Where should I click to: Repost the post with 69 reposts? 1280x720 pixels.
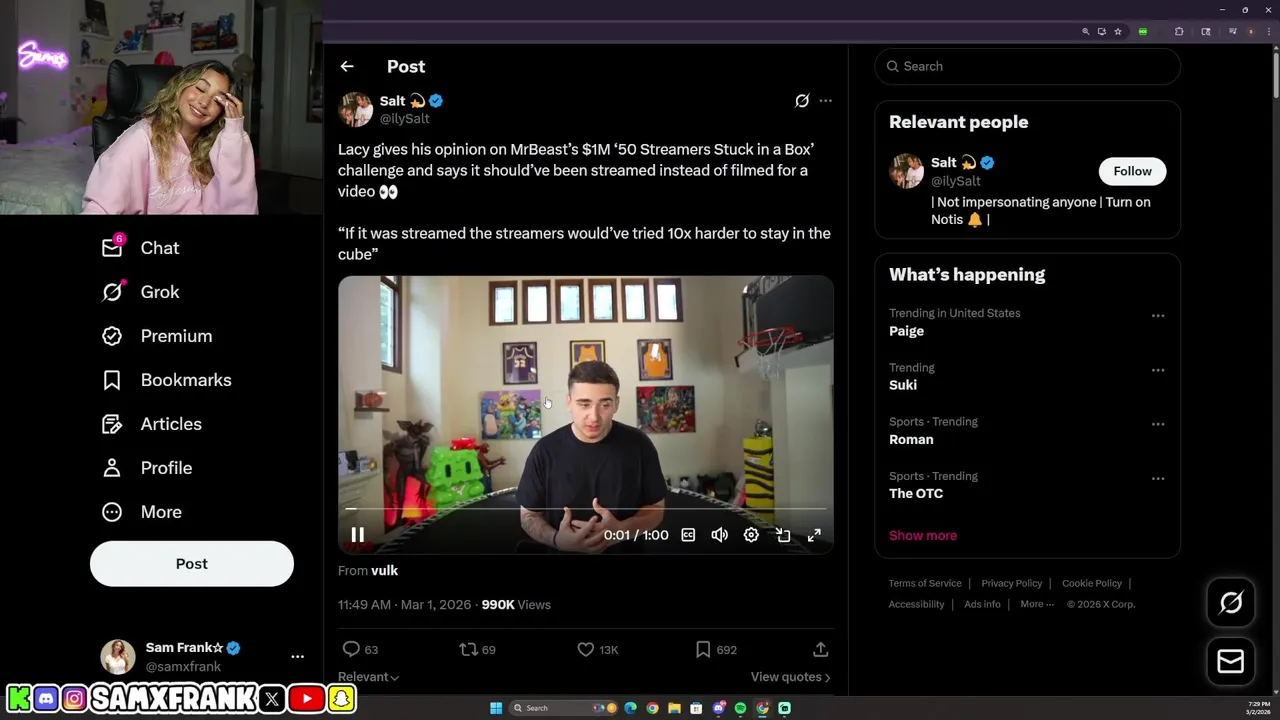coord(478,649)
